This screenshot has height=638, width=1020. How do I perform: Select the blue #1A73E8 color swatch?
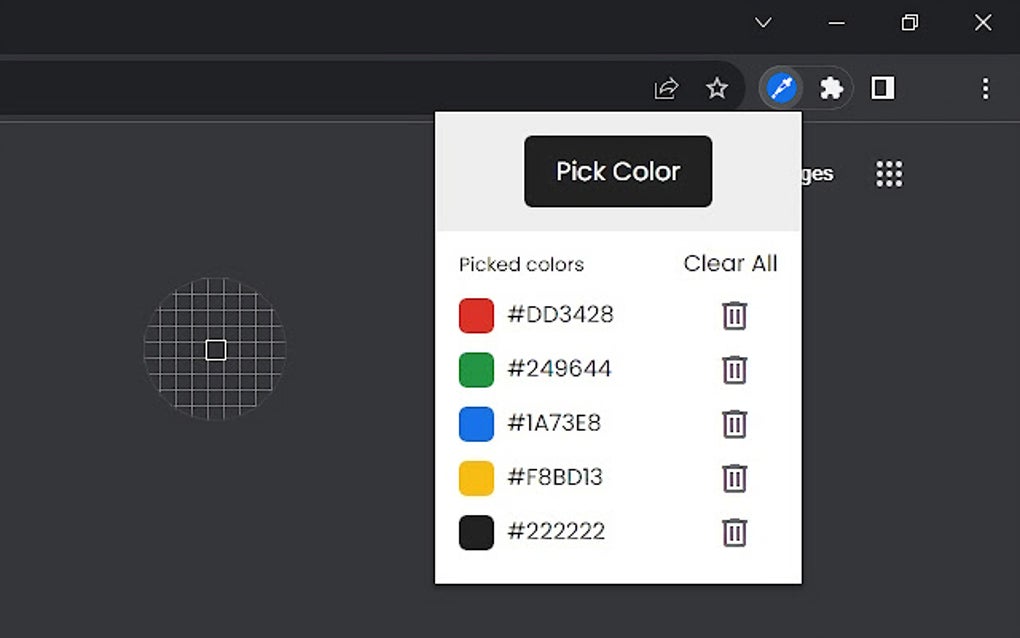476,424
